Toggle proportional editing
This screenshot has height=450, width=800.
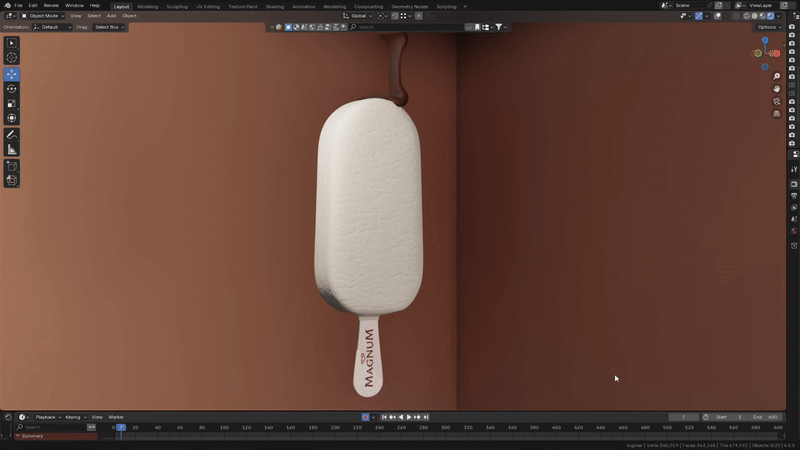pyautogui.click(x=418, y=16)
